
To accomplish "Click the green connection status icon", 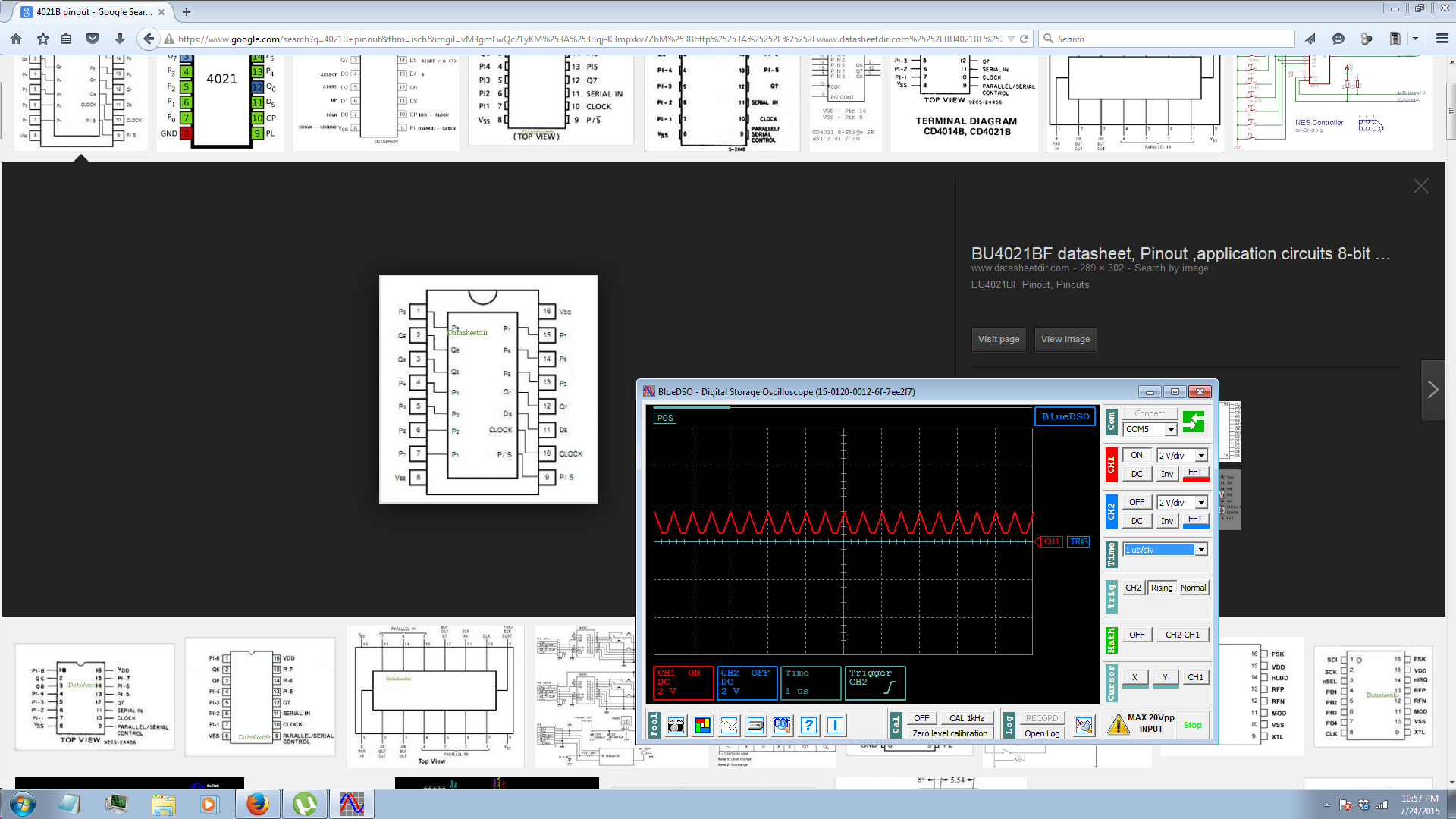I will click(x=1194, y=422).
